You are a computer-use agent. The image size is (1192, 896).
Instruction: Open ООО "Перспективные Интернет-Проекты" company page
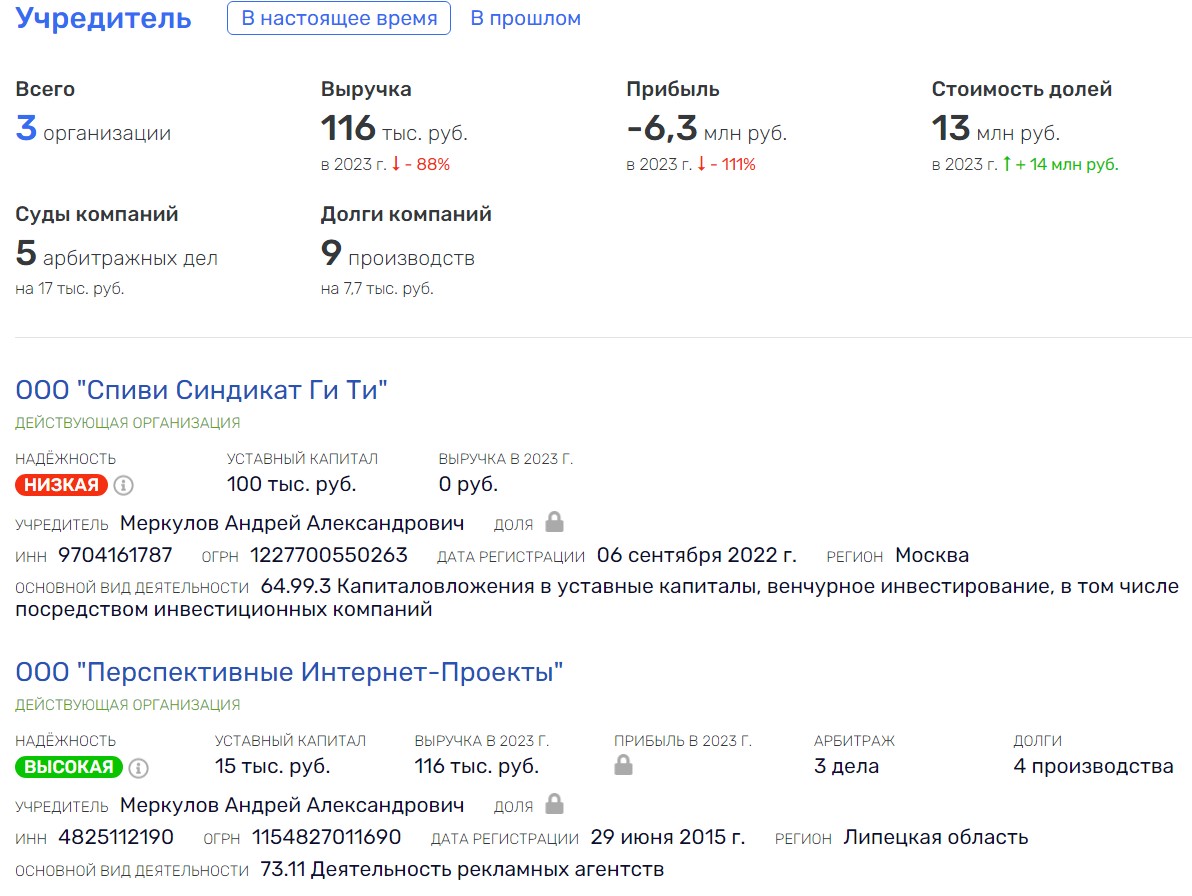pos(289,672)
